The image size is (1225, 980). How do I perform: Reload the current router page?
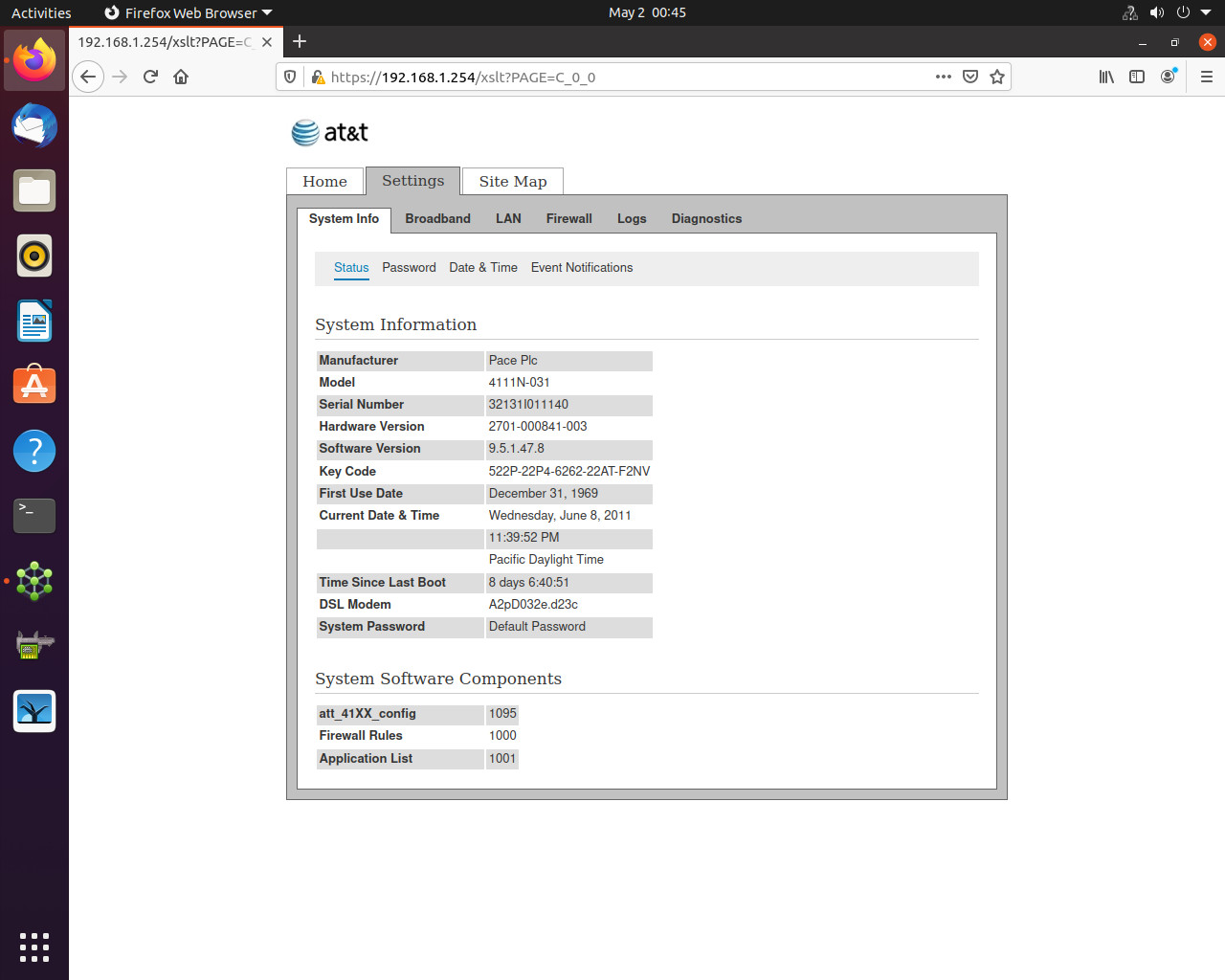coord(150,77)
